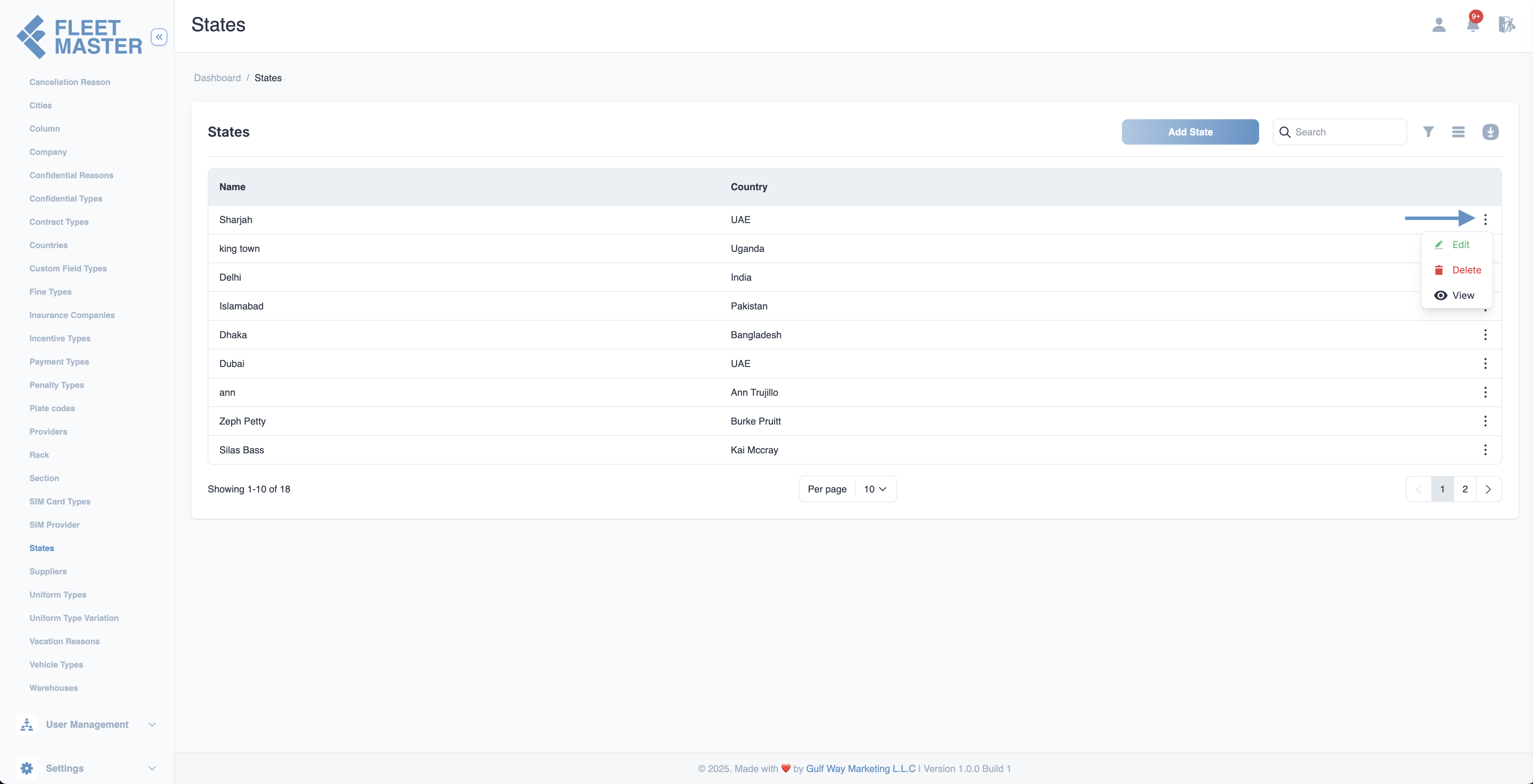Open the kebab menu for Sharjah row

(x=1485, y=220)
